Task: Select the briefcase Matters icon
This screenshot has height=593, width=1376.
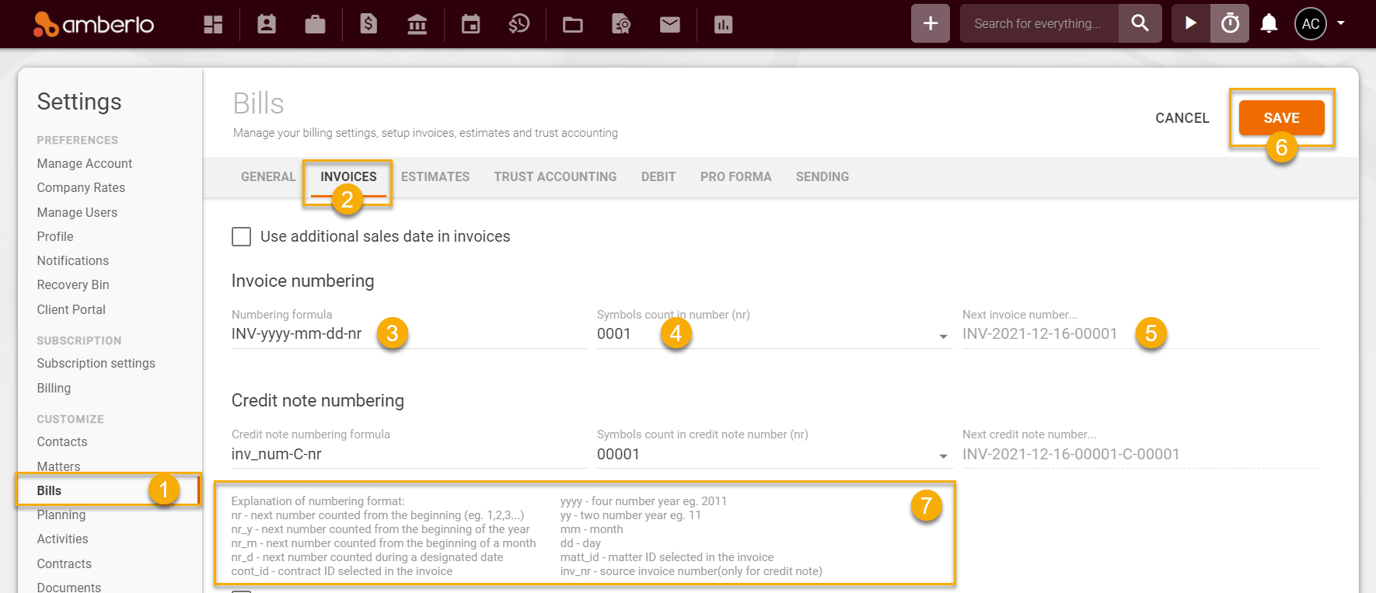Action: click(x=315, y=23)
